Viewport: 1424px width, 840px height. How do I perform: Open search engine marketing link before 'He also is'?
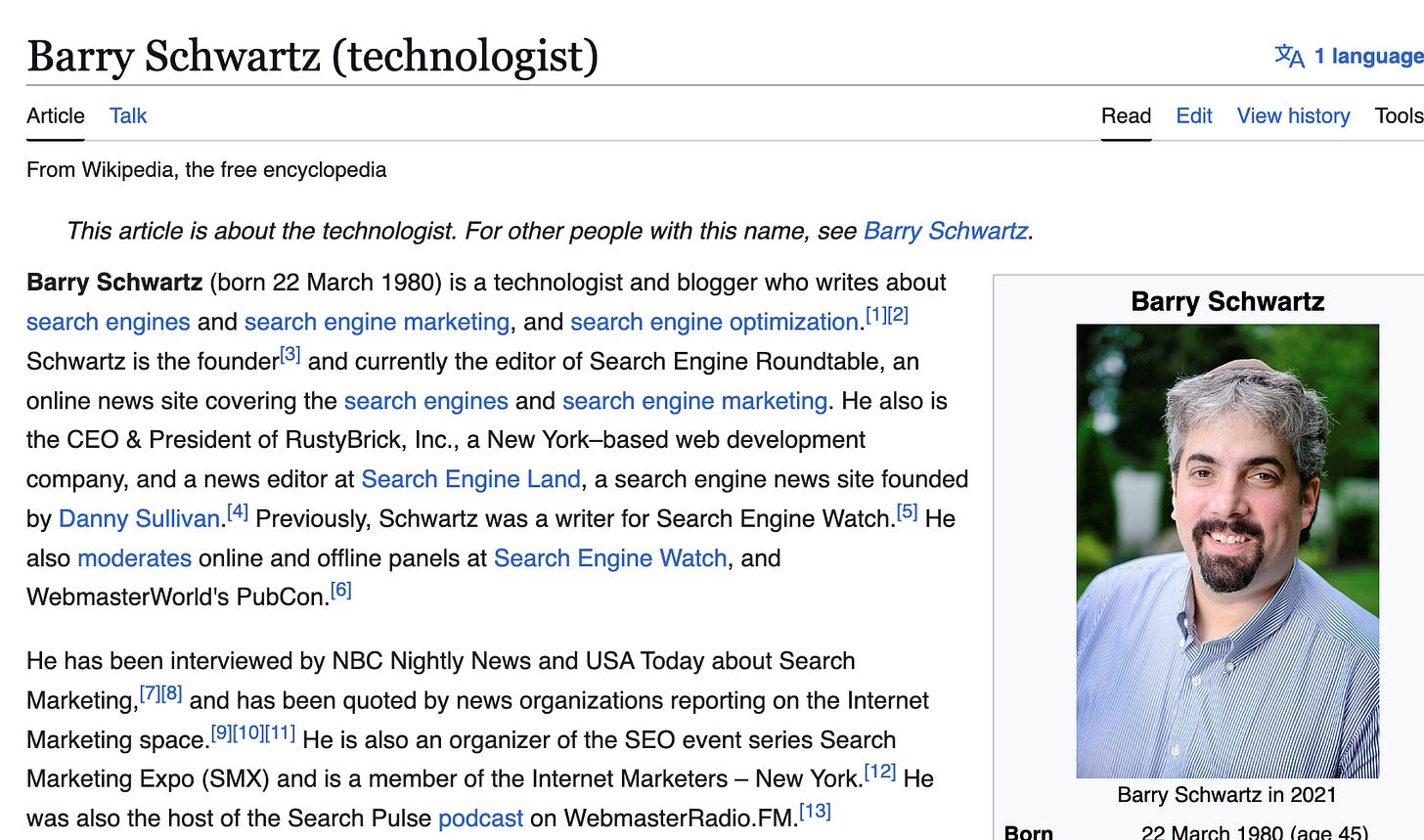(x=695, y=401)
